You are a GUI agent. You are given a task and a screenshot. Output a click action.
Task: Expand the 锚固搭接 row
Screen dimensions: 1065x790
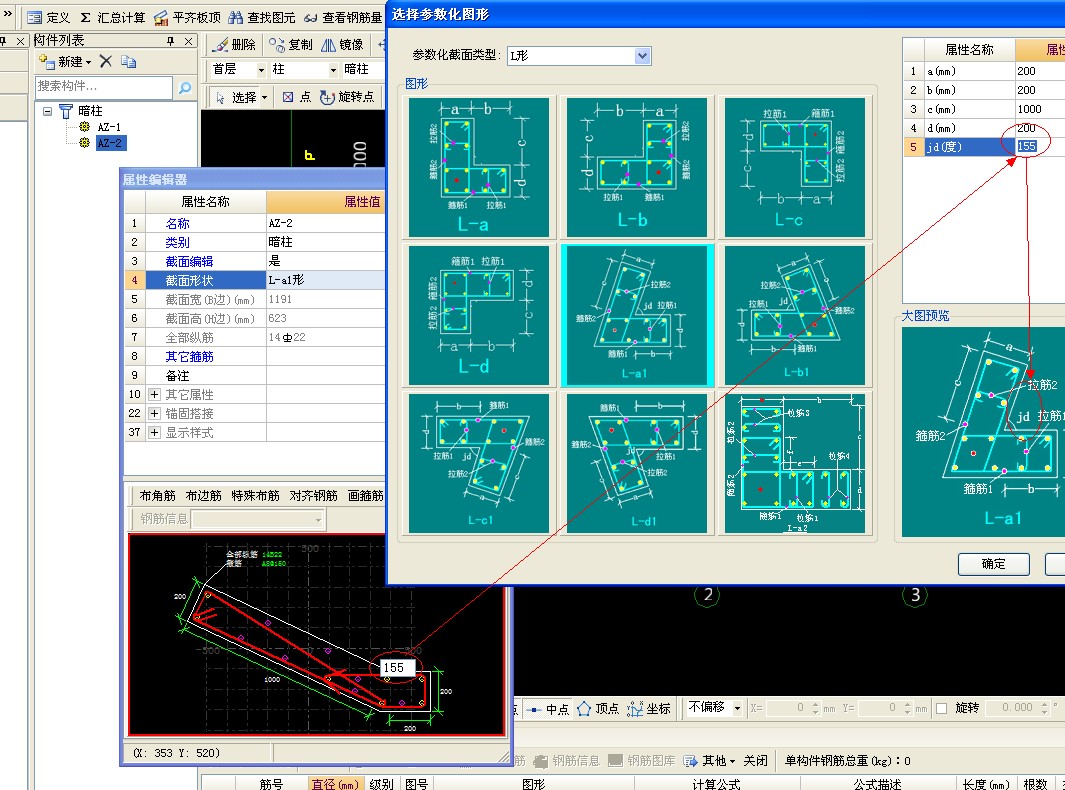click(154, 414)
